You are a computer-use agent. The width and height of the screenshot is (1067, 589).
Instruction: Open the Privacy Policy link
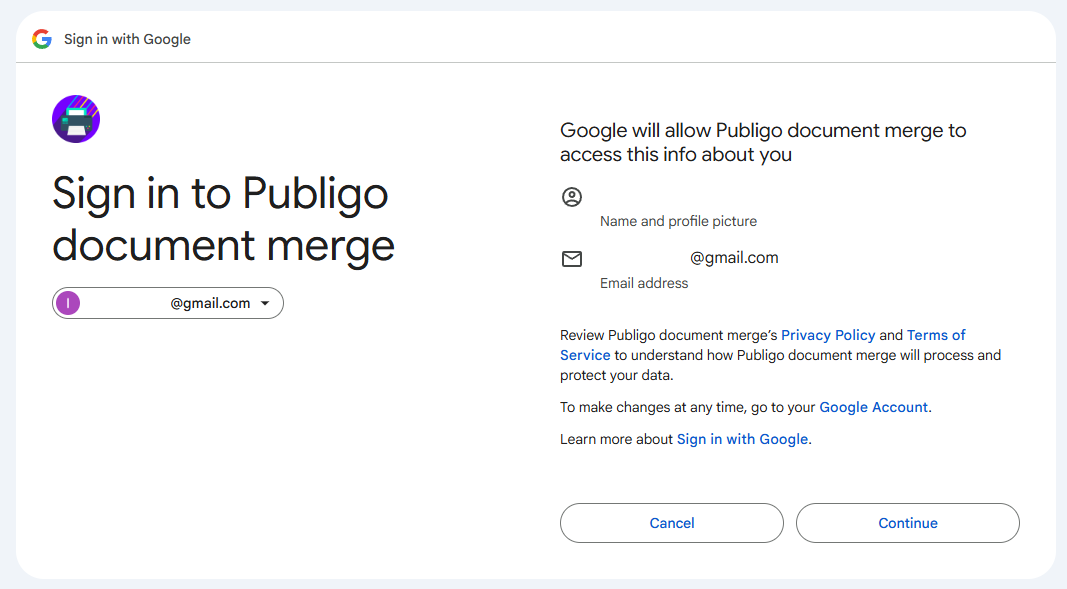pos(828,335)
